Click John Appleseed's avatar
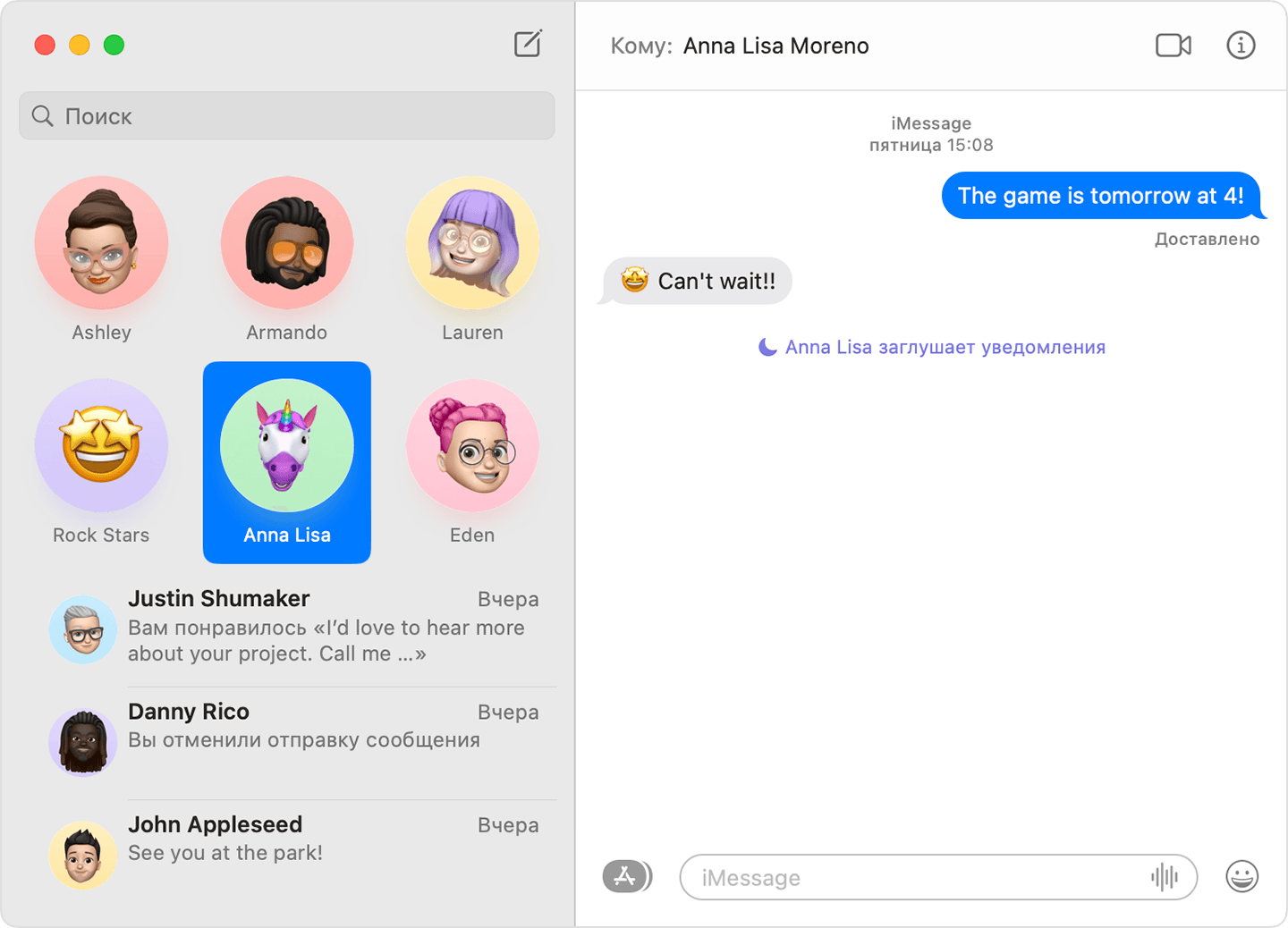This screenshot has height=928, width=1288. coord(82,855)
